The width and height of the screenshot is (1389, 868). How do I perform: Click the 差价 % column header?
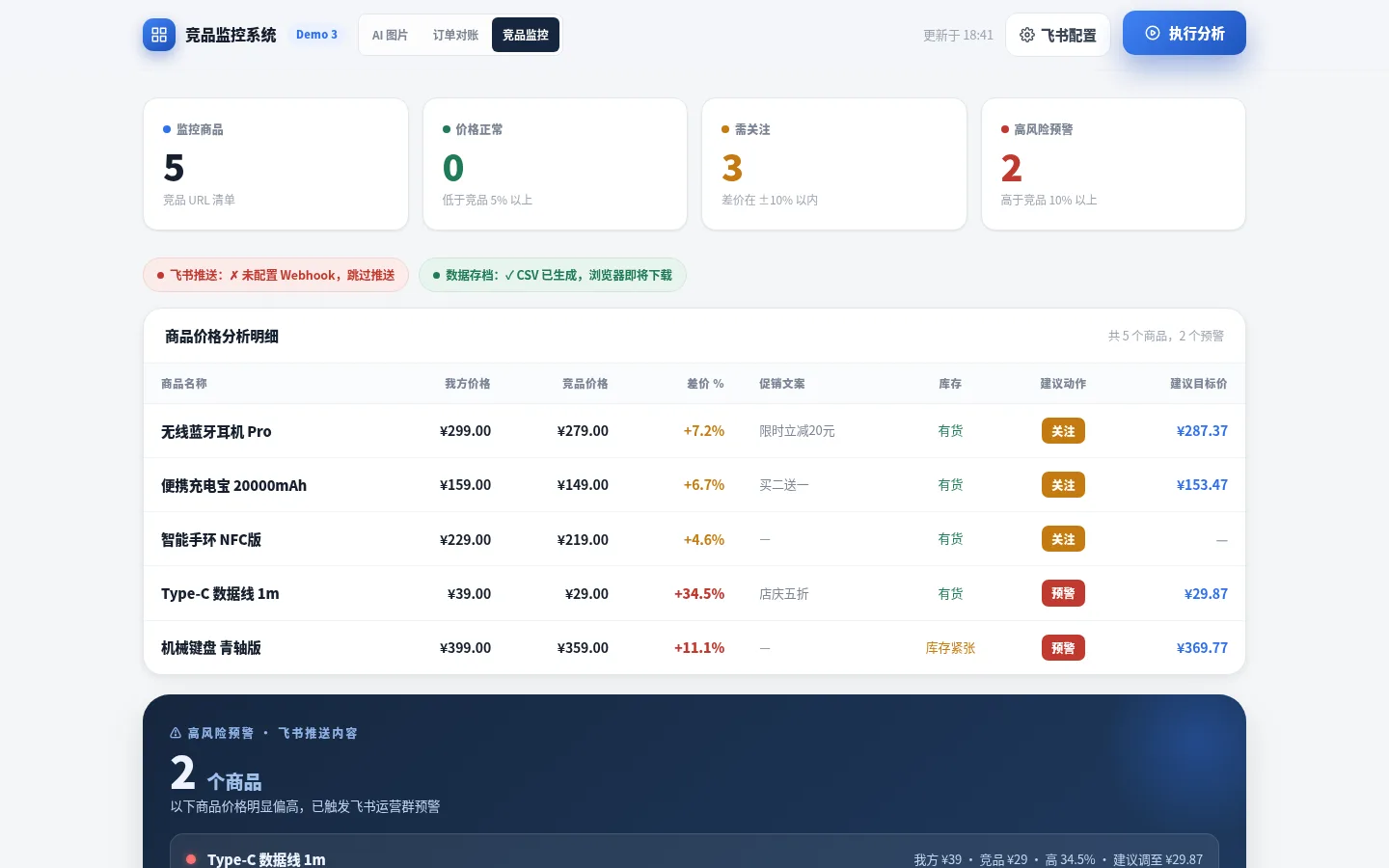(705, 384)
